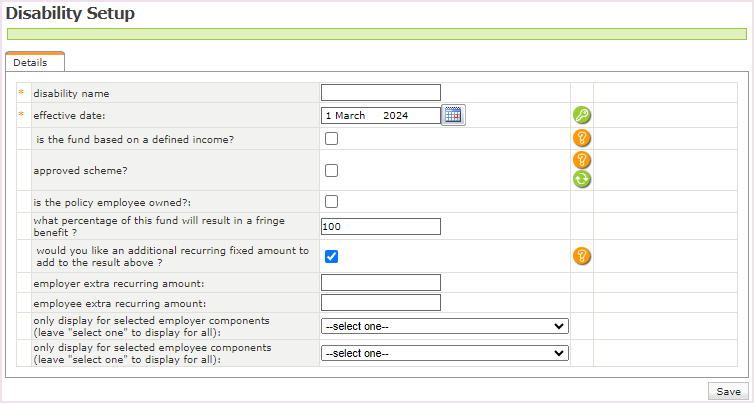Open the selected employer components dropdown

tap(444, 326)
